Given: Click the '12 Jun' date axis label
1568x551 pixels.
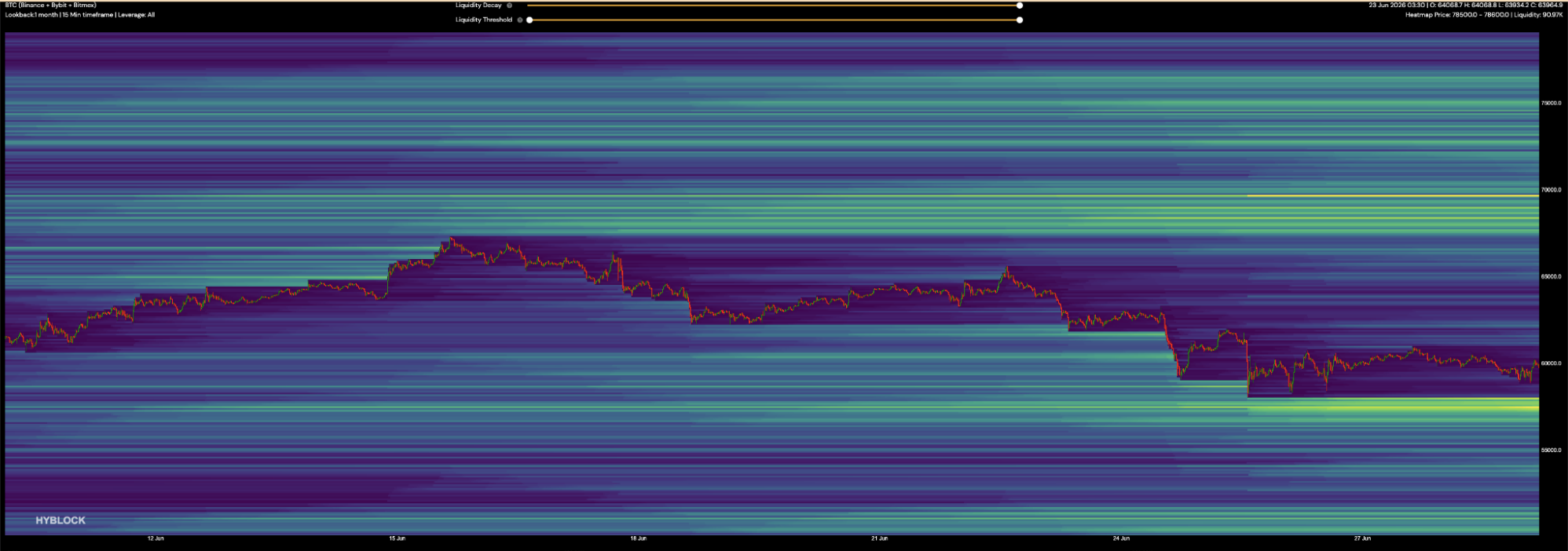Looking at the screenshot, I should click(x=156, y=538).
